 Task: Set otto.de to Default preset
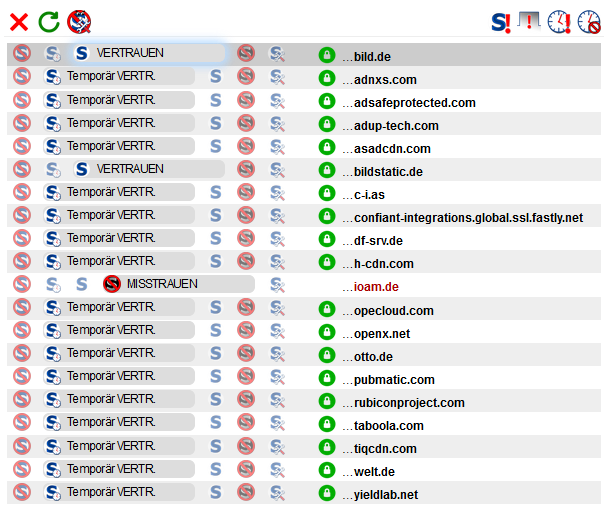click(22, 353)
